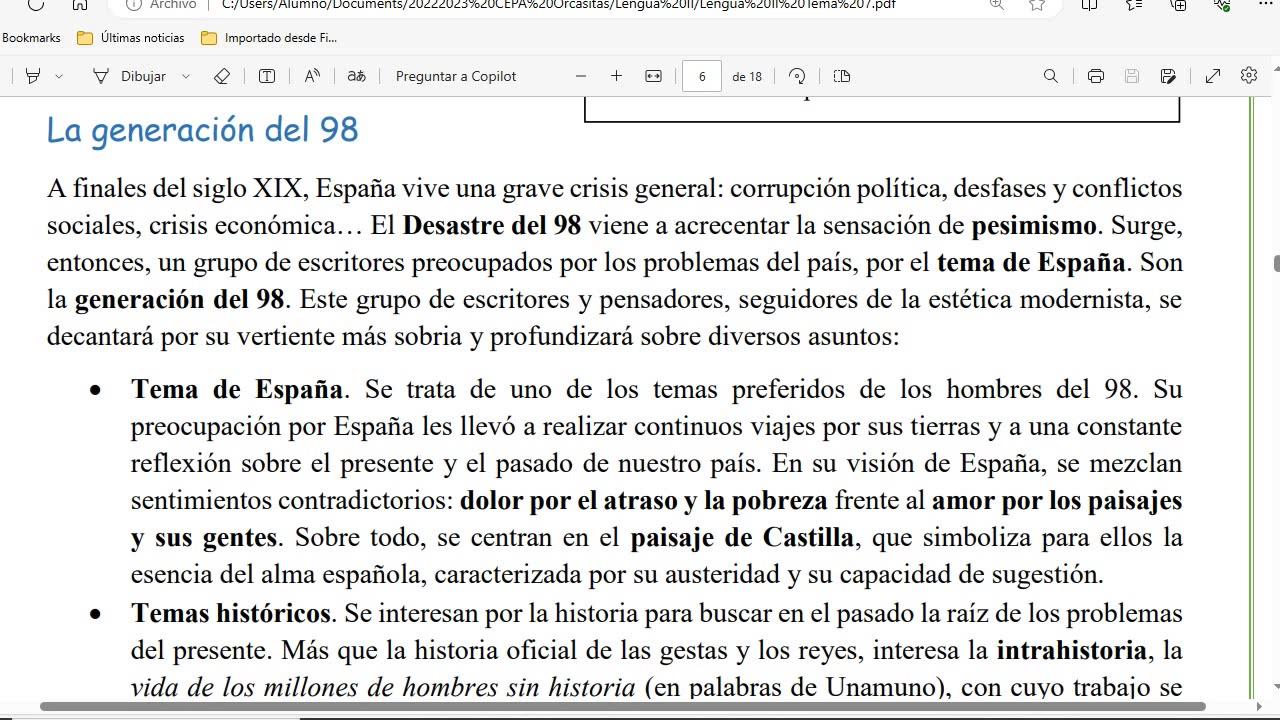The height and width of the screenshot is (720, 1280).
Task: Rotate the PDF page
Action: click(x=797, y=76)
